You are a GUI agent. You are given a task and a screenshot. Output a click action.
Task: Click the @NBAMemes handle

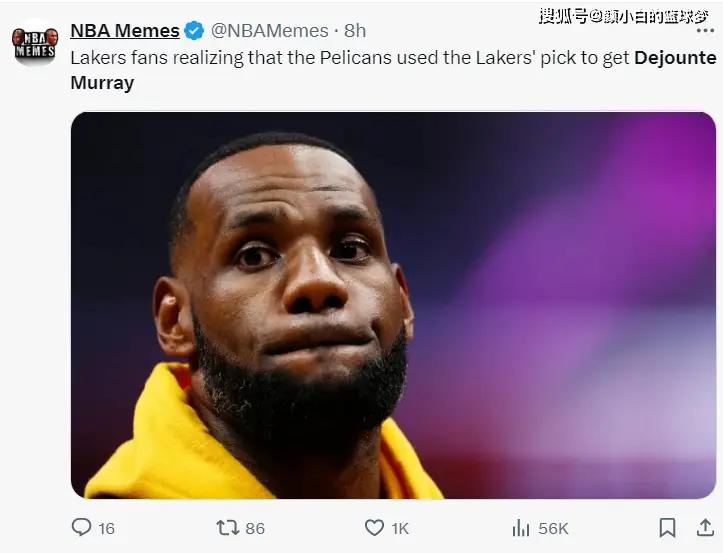pos(268,31)
